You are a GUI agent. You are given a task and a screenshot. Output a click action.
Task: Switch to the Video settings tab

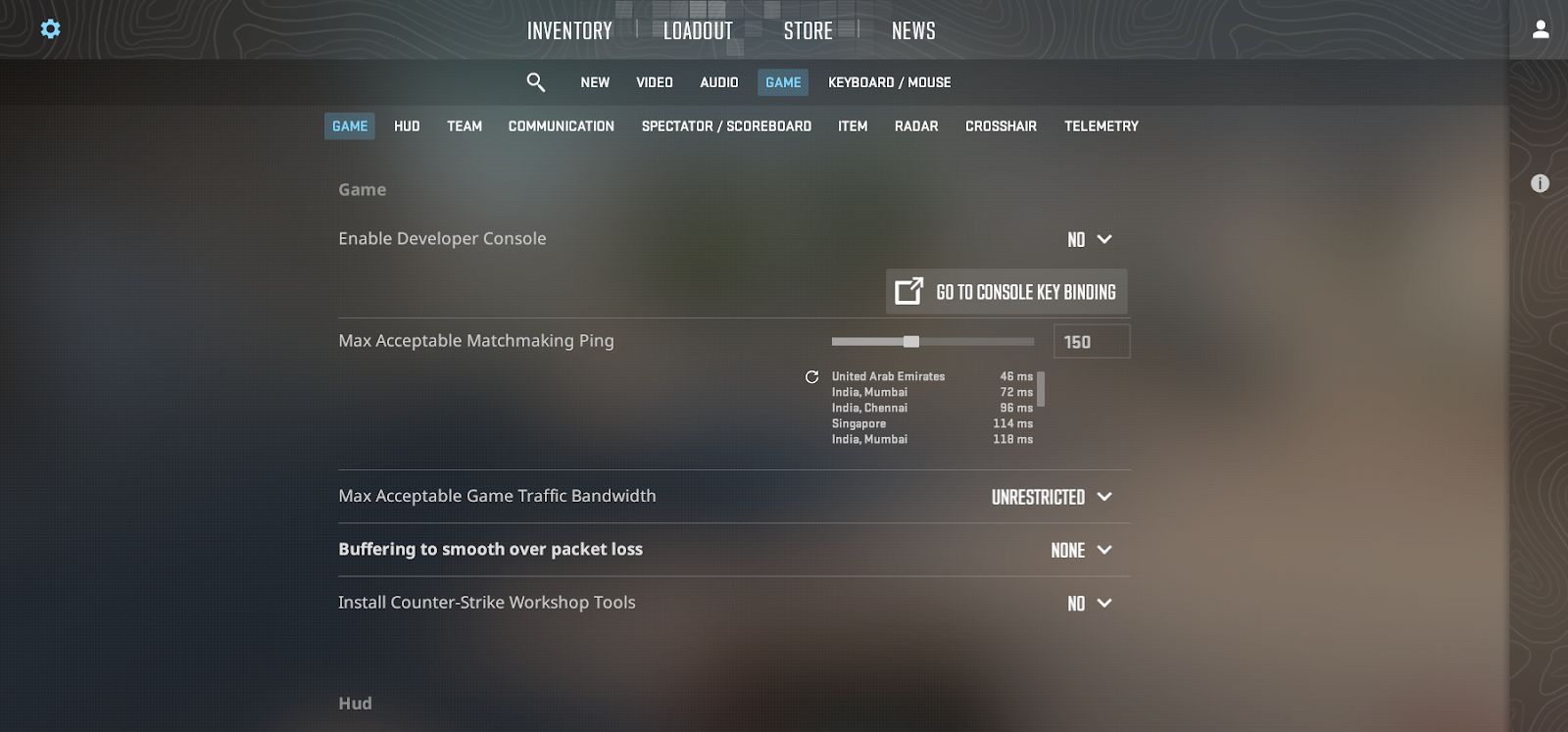[655, 82]
